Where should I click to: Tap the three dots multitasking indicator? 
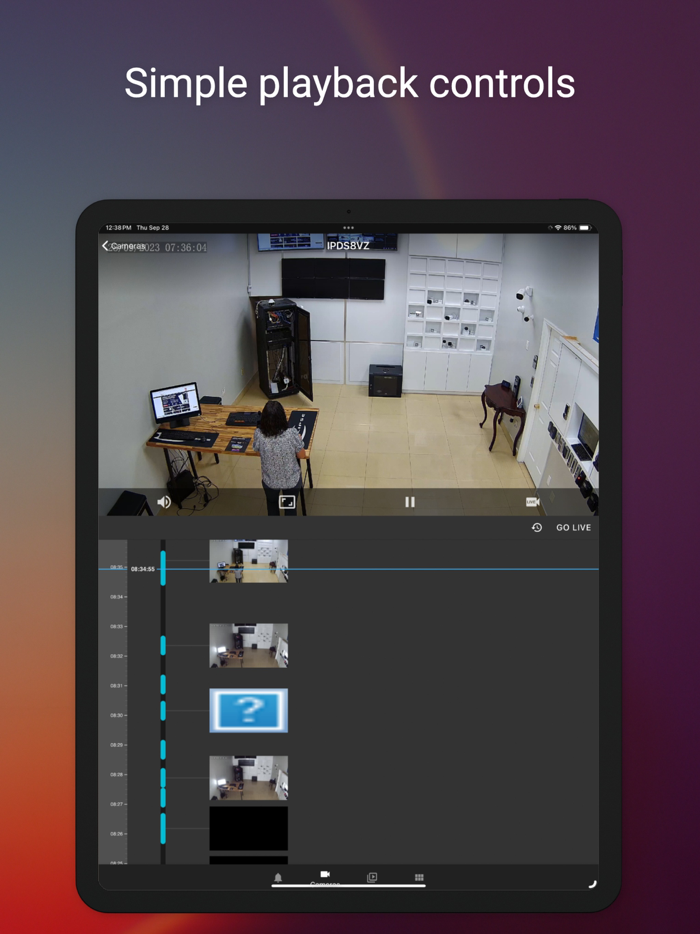pyautogui.click(x=349, y=228)
